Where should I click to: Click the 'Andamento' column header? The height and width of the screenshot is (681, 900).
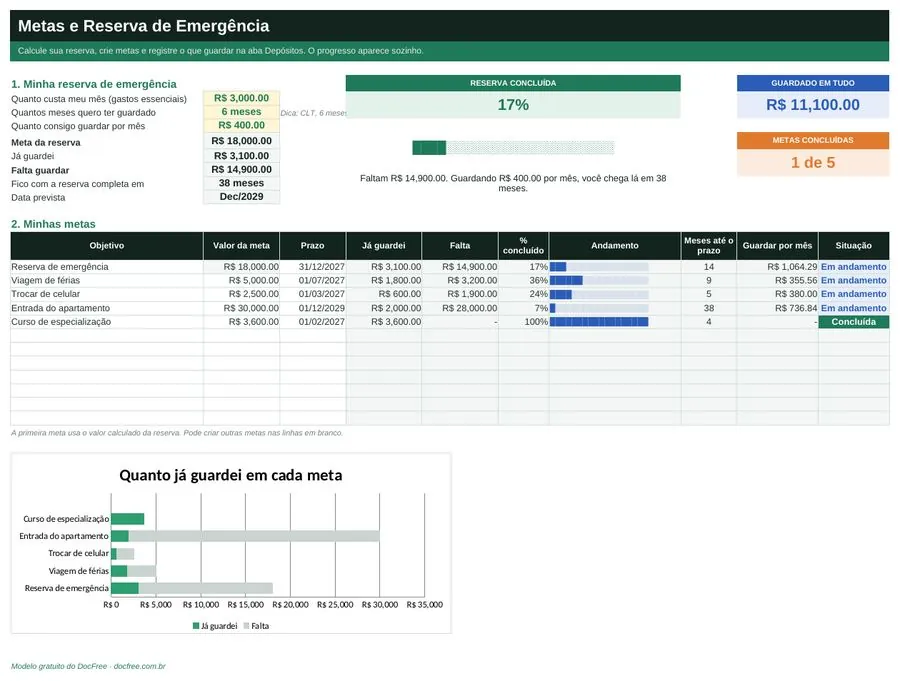615,246
